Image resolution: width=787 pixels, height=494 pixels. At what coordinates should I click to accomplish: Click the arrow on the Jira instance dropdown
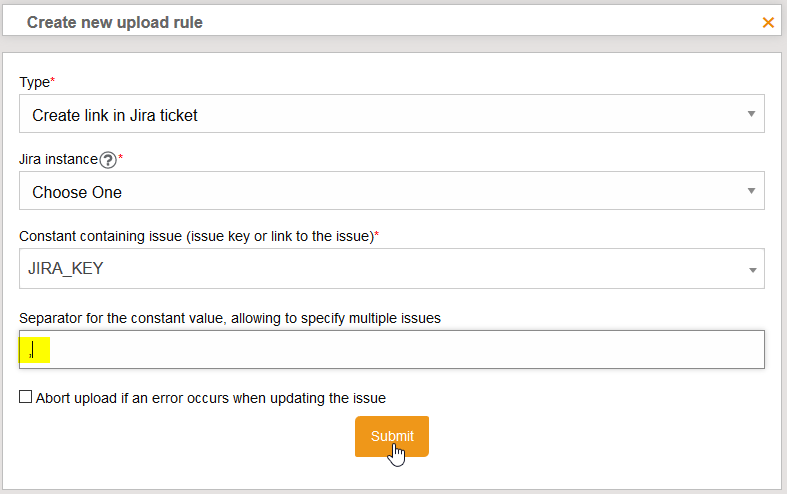click(751, 191)
